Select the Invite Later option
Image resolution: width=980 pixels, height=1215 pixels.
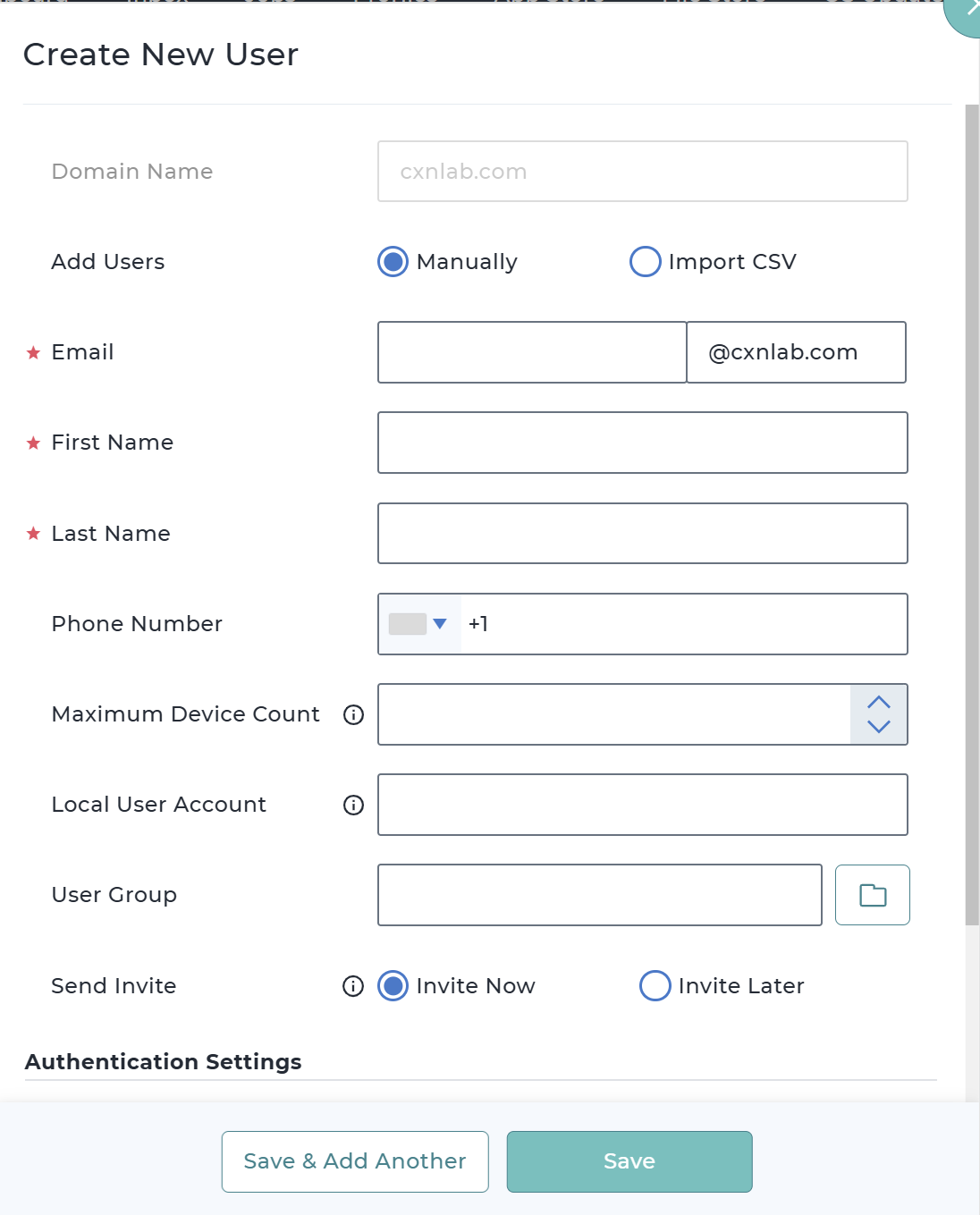pyautogui.click(x=655, y=986)
